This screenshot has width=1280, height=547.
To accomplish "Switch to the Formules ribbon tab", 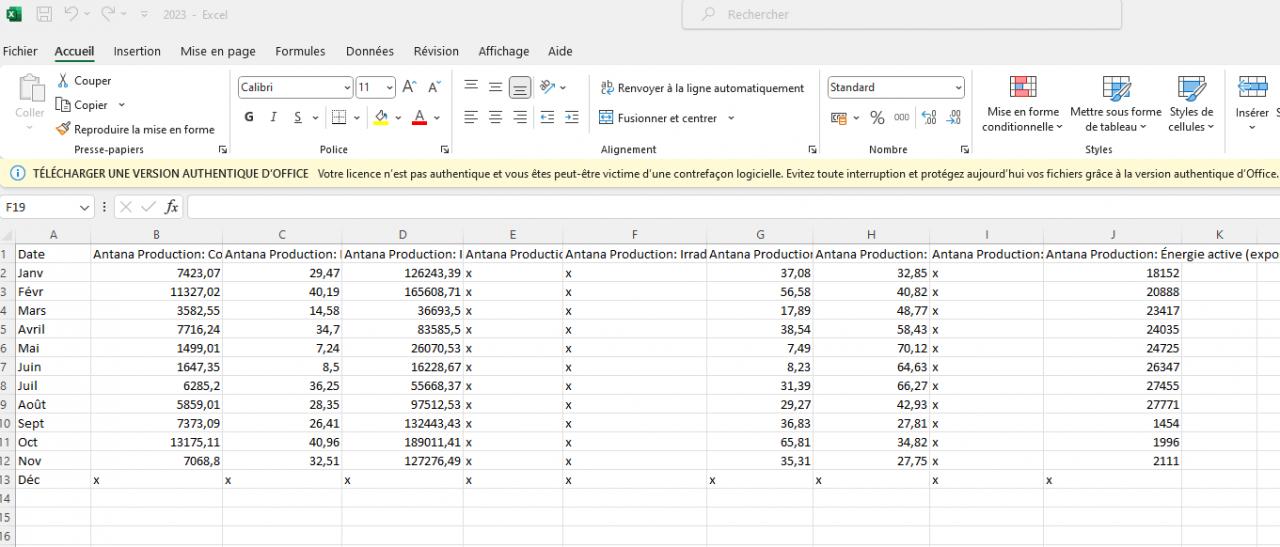I will (x=300, y=51).
